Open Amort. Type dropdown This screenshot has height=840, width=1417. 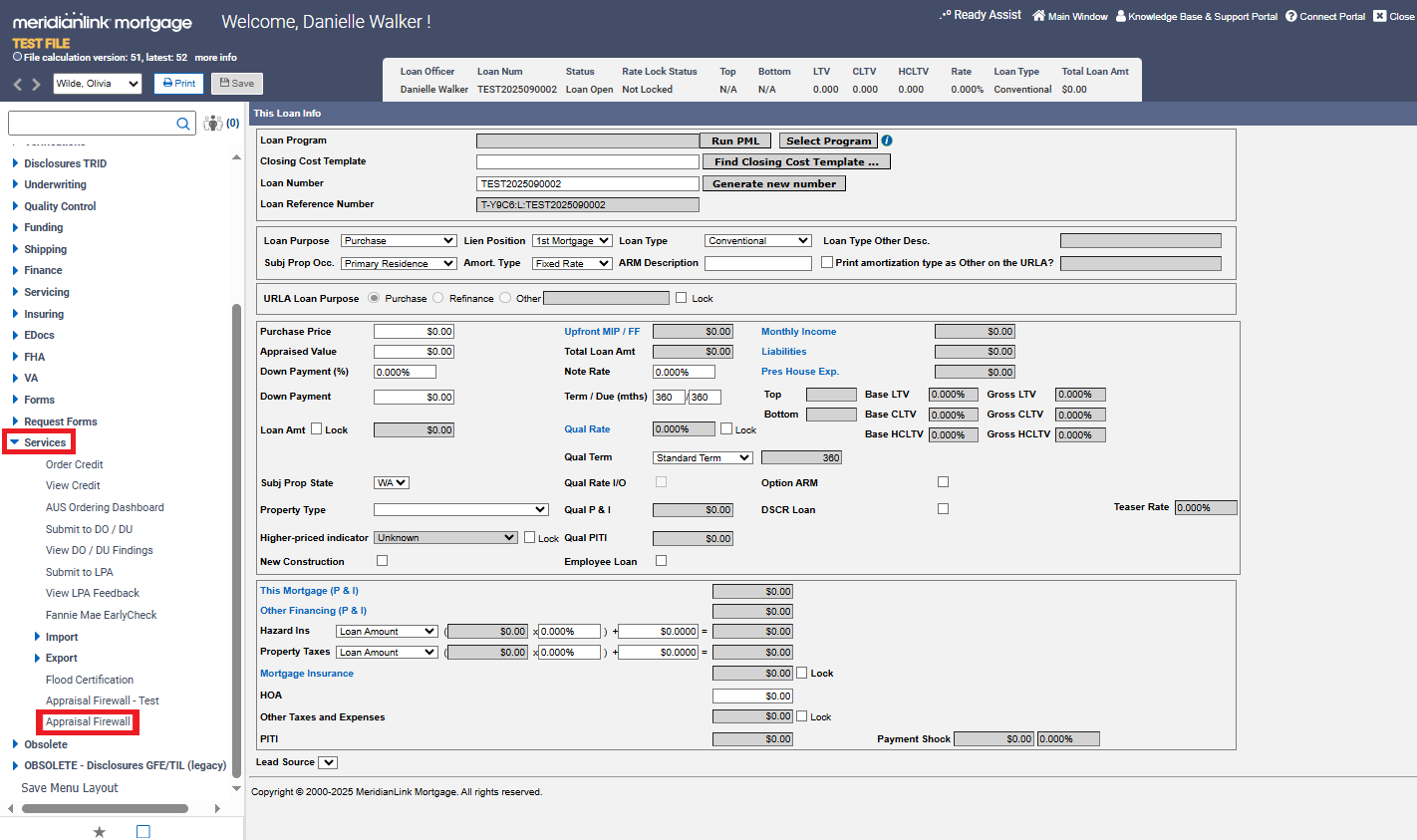572,264
